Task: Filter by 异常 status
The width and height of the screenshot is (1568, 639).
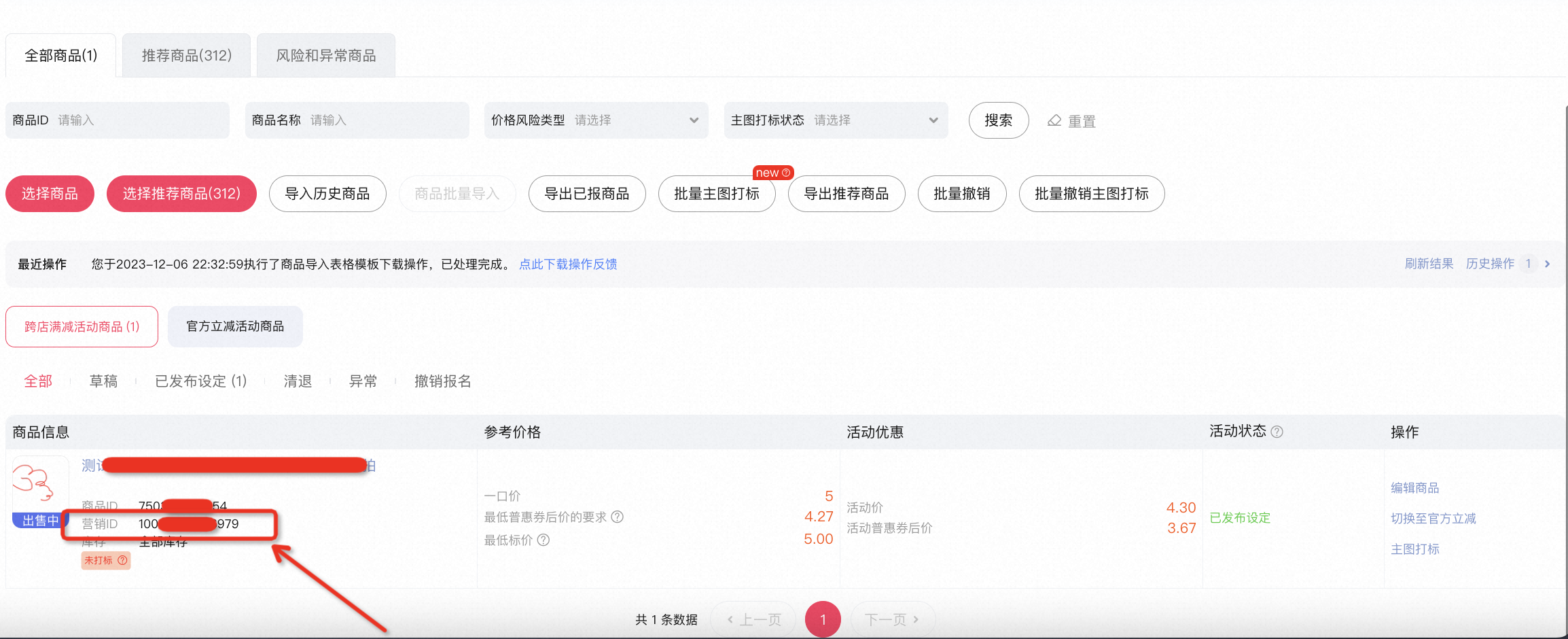Action: [363, 381]
